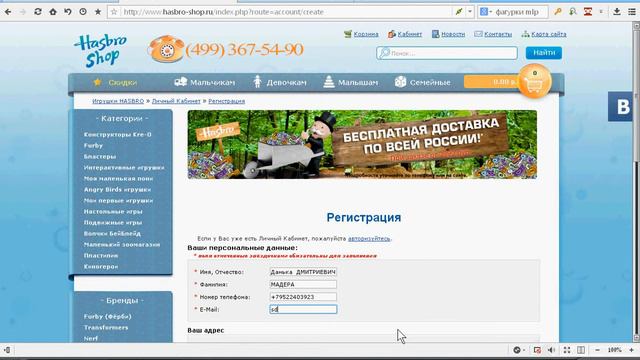Click the site search field
Screen dimensions: 640x360
coord(447,53)
